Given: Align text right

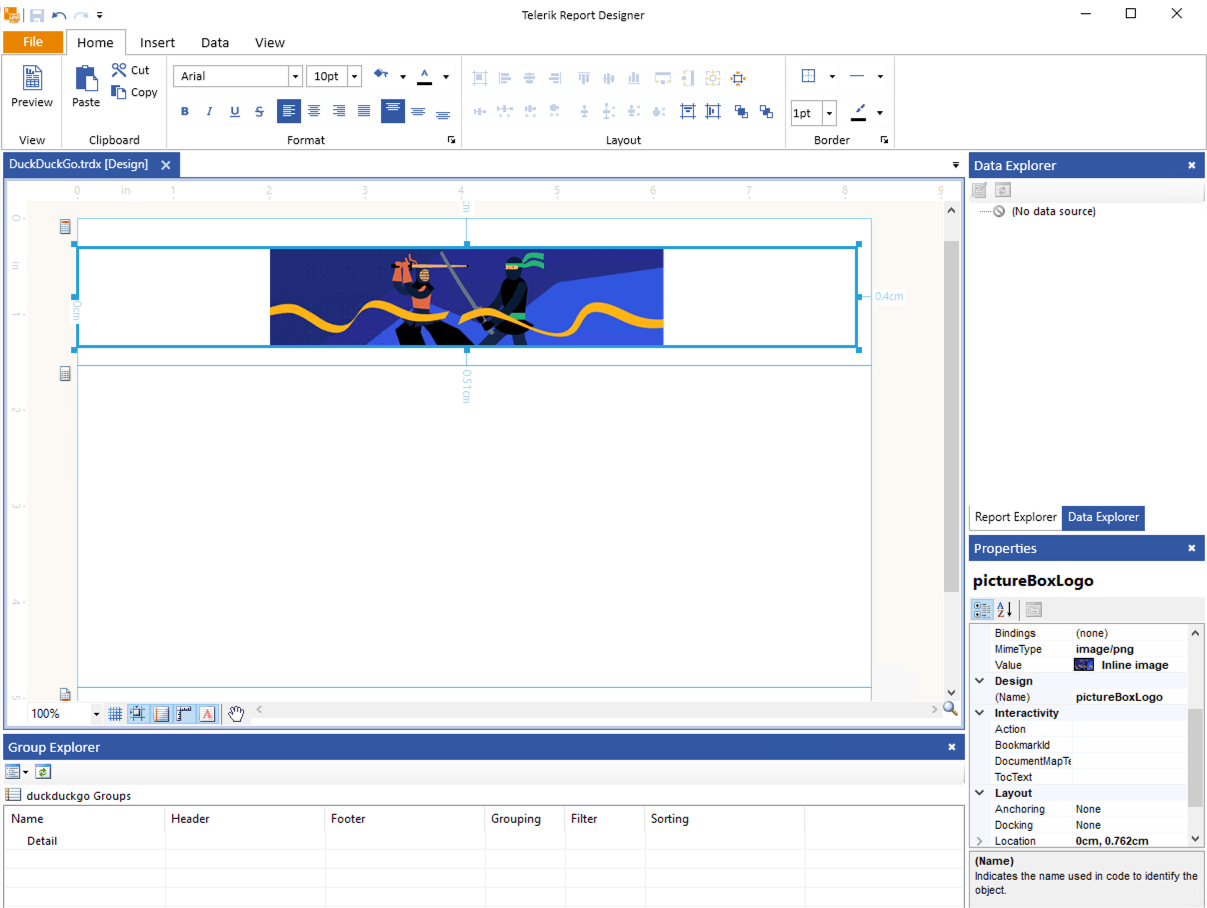Looking at the screenshot, I should (339, 111).
